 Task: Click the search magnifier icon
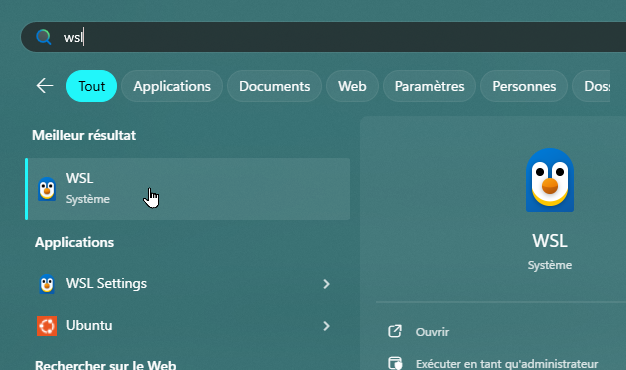coord(44,37)
